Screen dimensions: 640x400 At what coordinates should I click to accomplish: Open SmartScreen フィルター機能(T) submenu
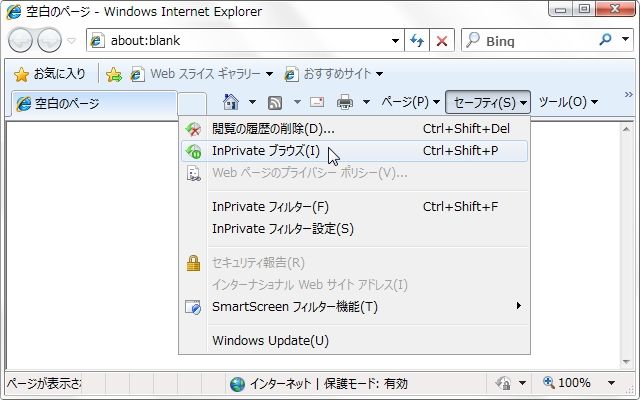point(354,307)
